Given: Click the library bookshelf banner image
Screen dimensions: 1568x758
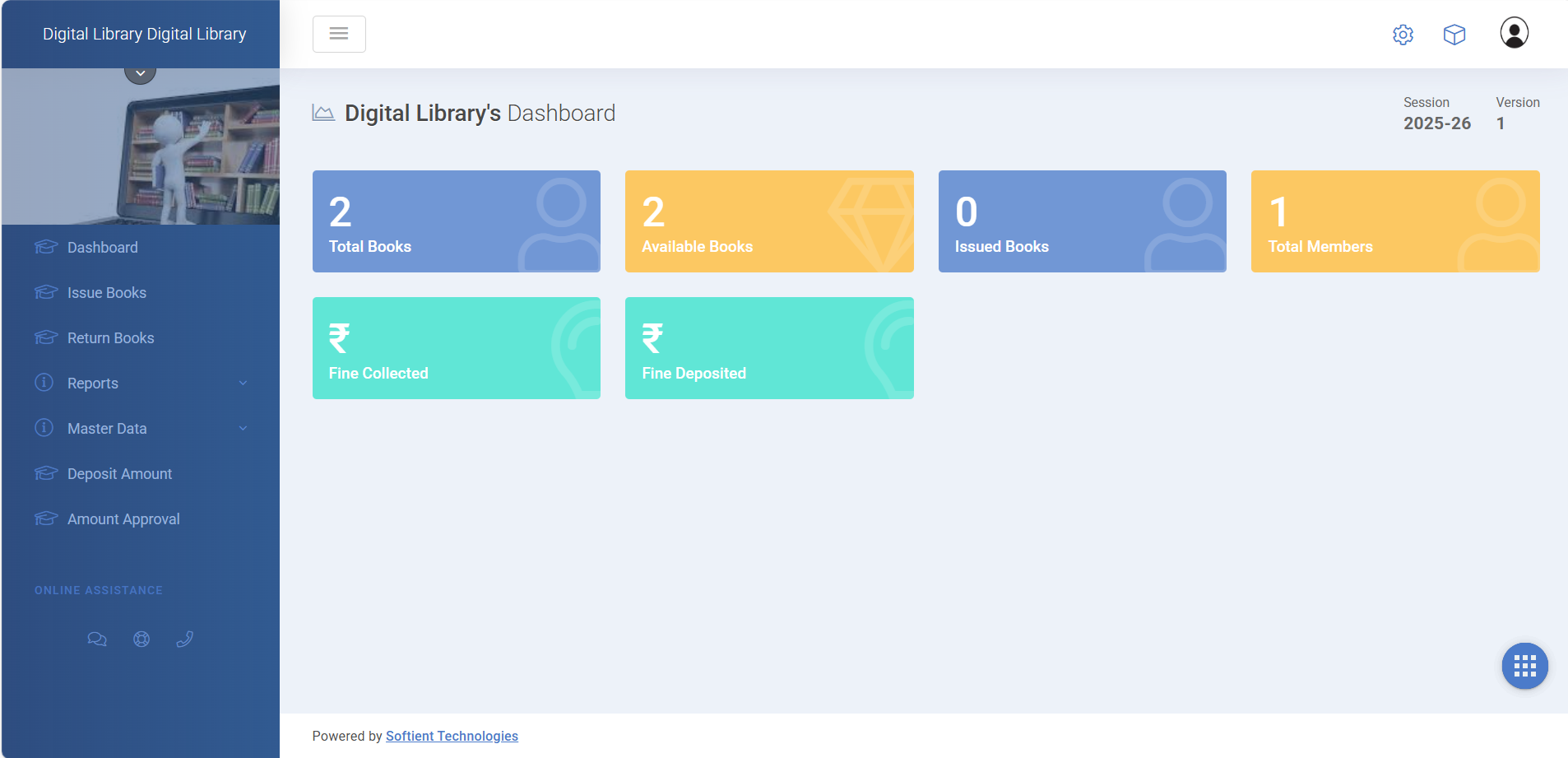Looking at the screenshot, I should [x=141, y=146].
